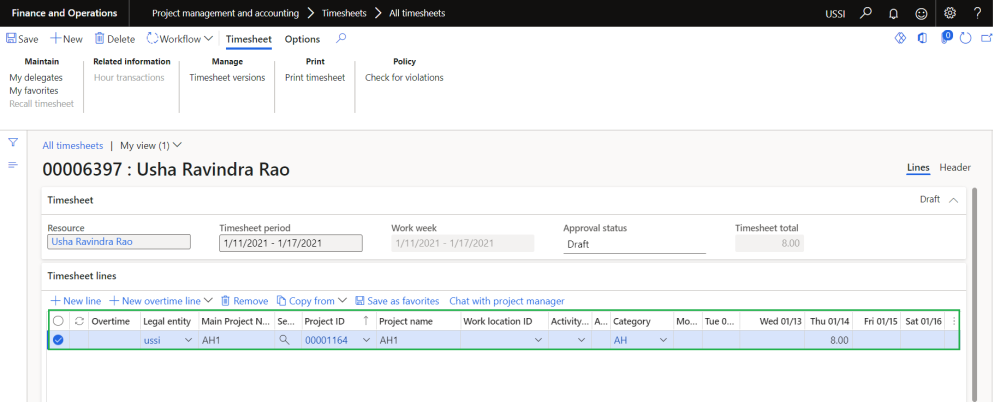Add a New line to timesheet
Screen dimensions: 1000x402
[76, 301]
